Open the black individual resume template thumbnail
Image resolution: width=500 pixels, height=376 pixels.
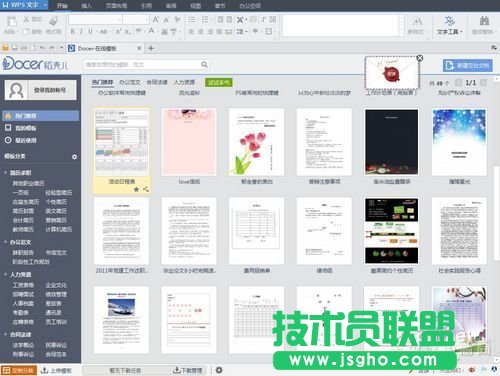coord(392,231)
